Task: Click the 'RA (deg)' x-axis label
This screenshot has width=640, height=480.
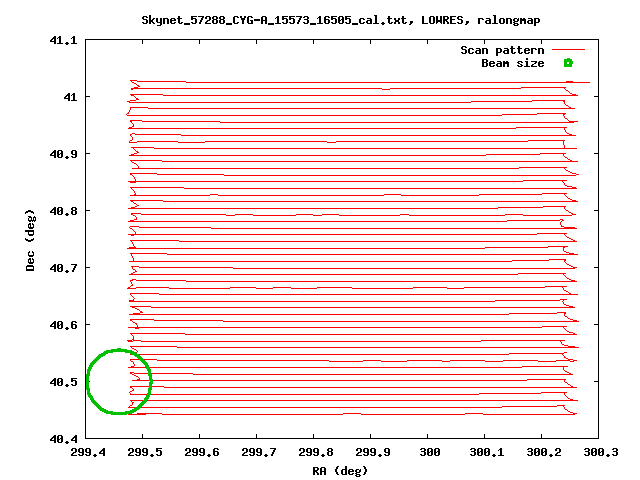Action: point(340,471)
